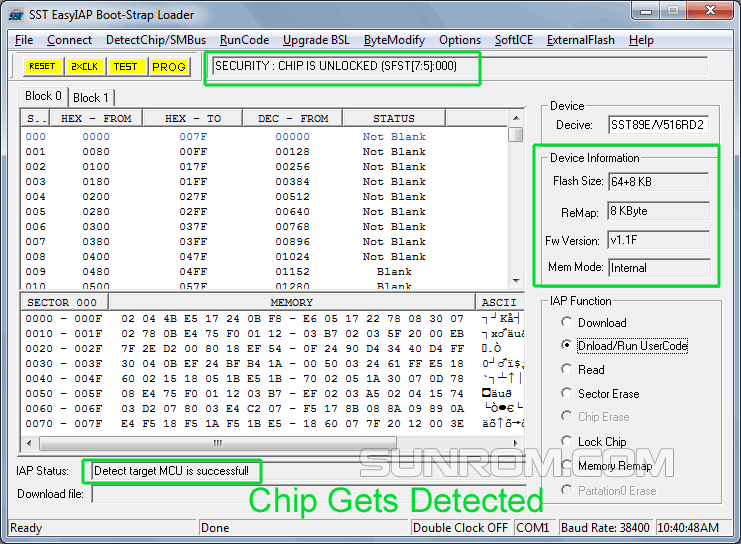Open the ByteModify menu
This screenshot has height=544, width=741.
tap(394, 40)
